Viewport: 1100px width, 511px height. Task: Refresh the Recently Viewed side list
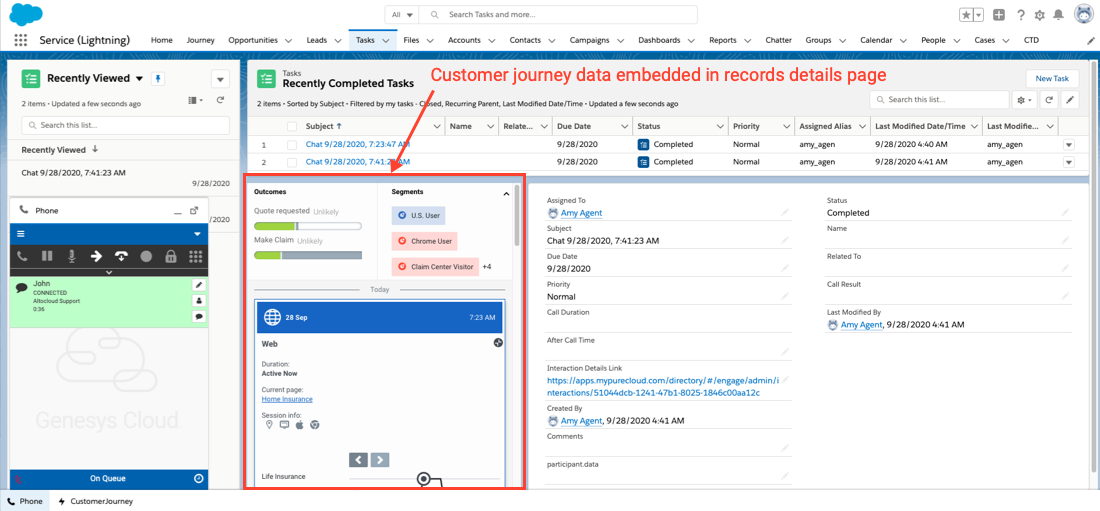pyautogui.click(x=220, y=100)
